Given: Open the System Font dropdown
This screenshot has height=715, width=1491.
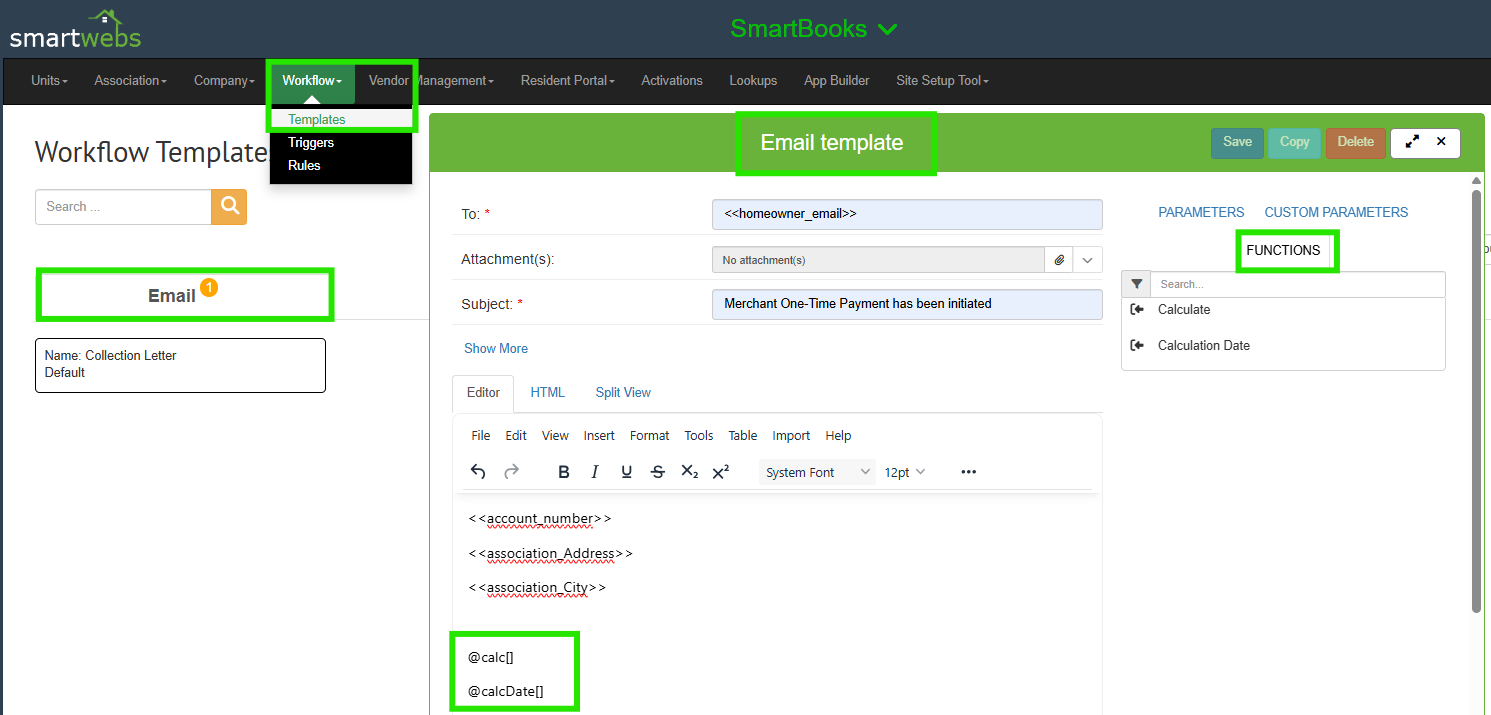Looking at the screenshot, I should coord(816,472).
